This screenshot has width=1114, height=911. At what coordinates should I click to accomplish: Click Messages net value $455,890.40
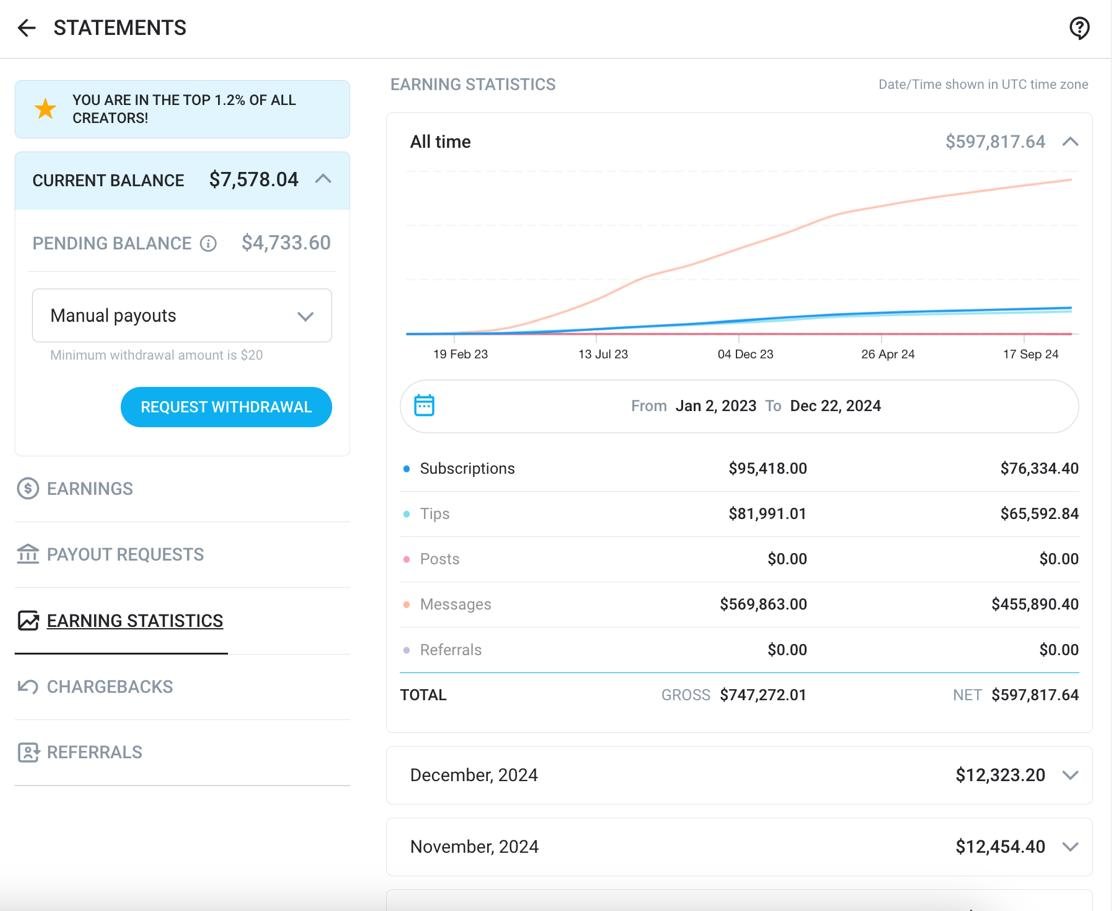click(1035, 604)
